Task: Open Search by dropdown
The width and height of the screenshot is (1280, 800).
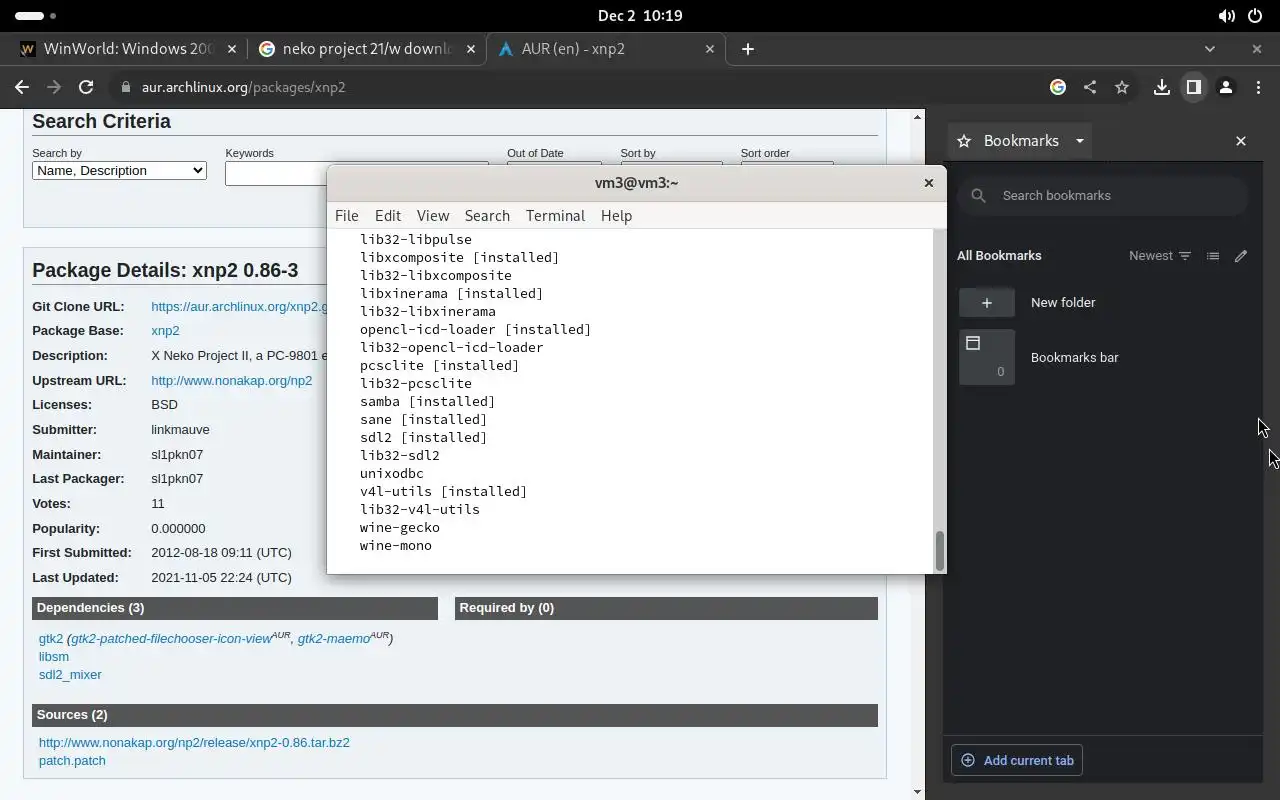Action: [119, 171]
